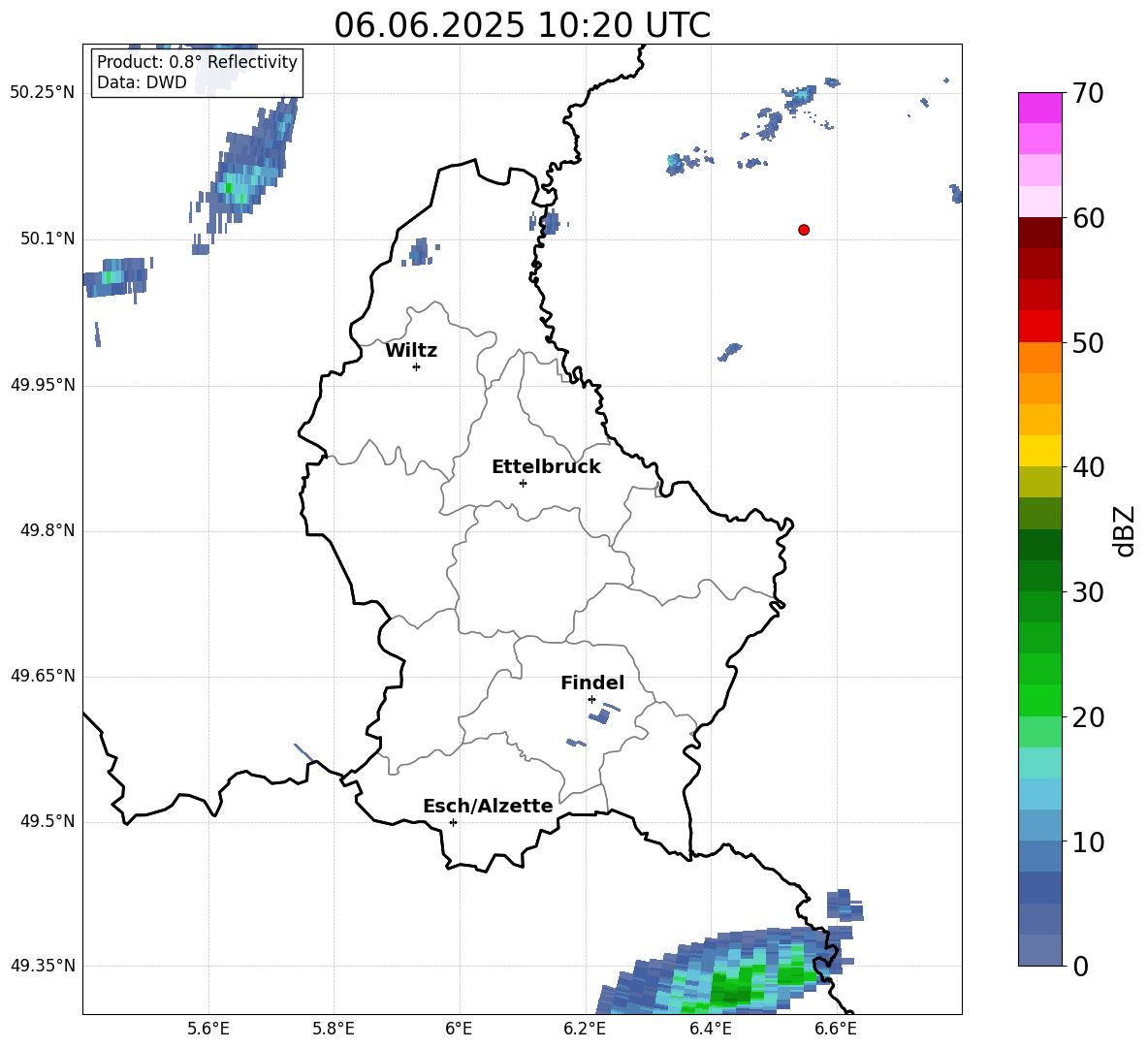The image size is (1148, 1048).
Task: Click the dark maroon colorbar segment below 60
Action: tap(1040, 232)
